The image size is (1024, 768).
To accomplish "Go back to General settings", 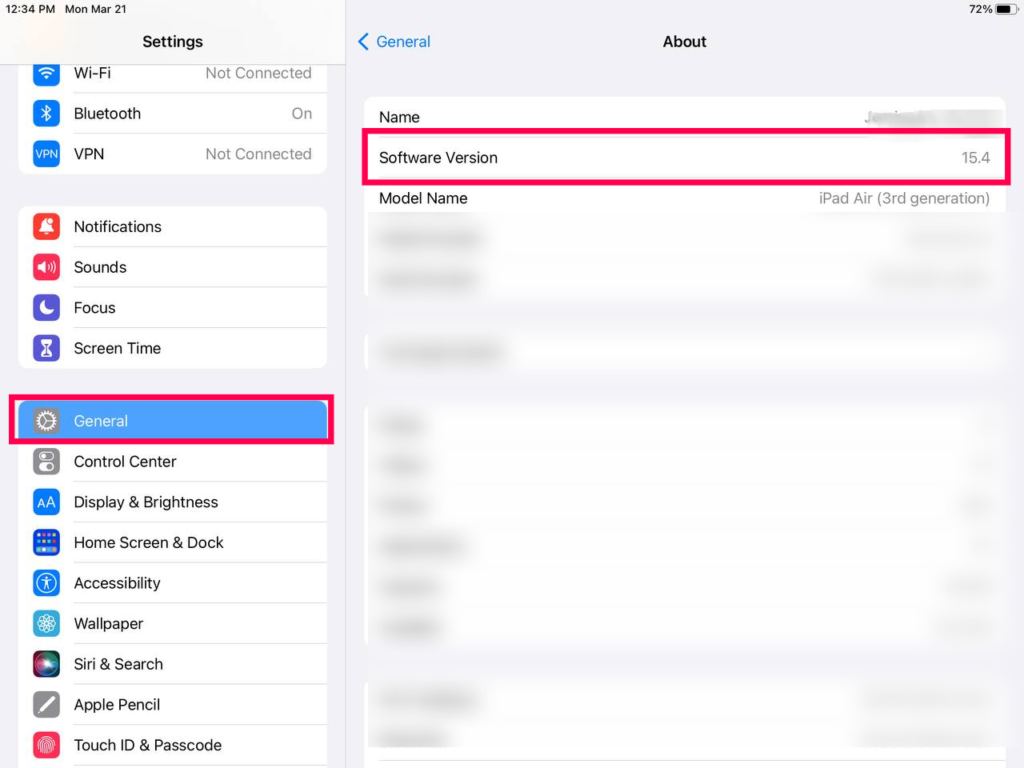I will point(394,42).
